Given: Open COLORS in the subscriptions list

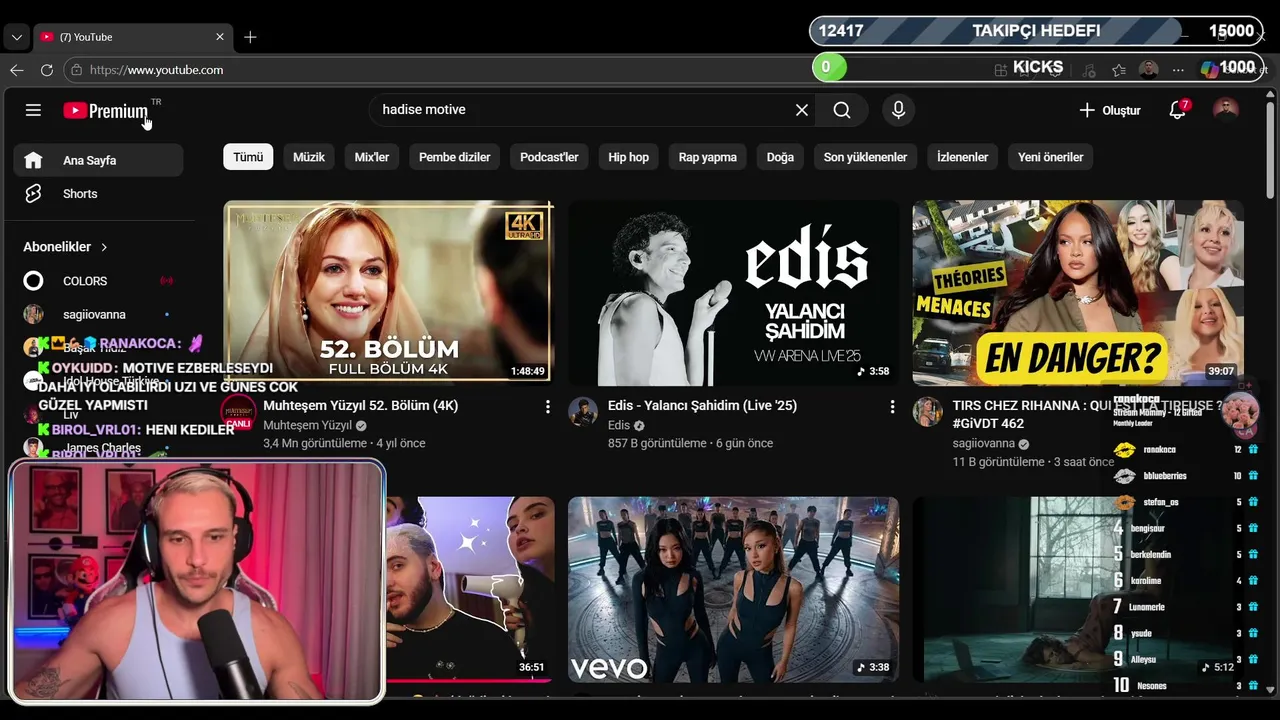Looking at the screenshot, I should click(85, 281).
